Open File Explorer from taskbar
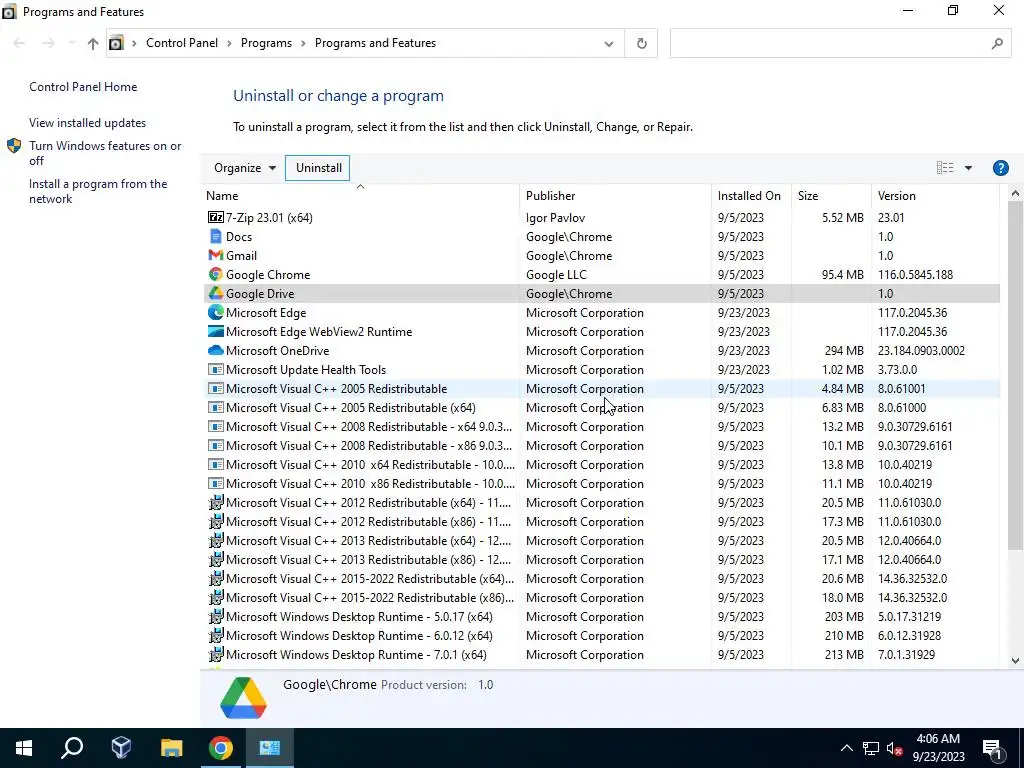Screen dimensions: 1024x768 (171, 748)
